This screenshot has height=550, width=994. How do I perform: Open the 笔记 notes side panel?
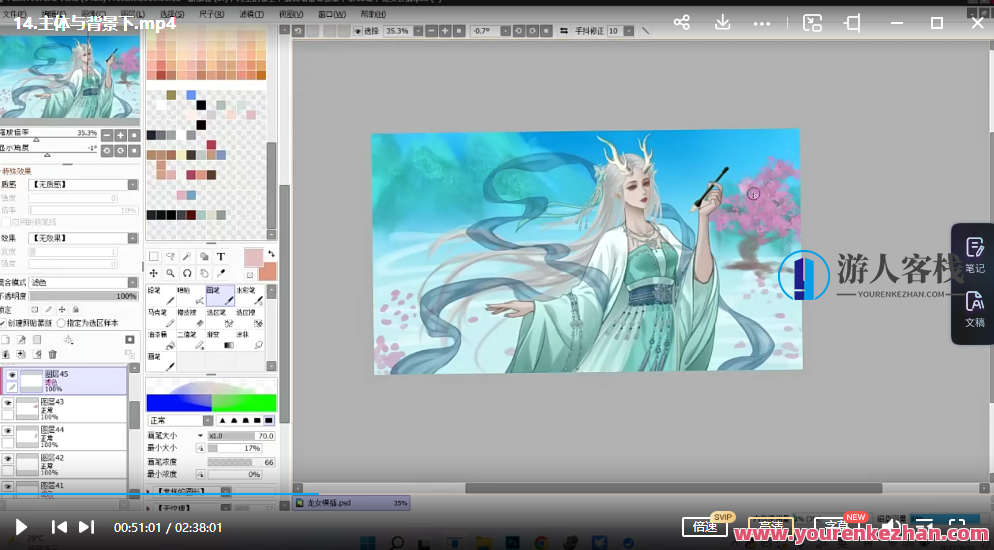click(x=974, y=254)
